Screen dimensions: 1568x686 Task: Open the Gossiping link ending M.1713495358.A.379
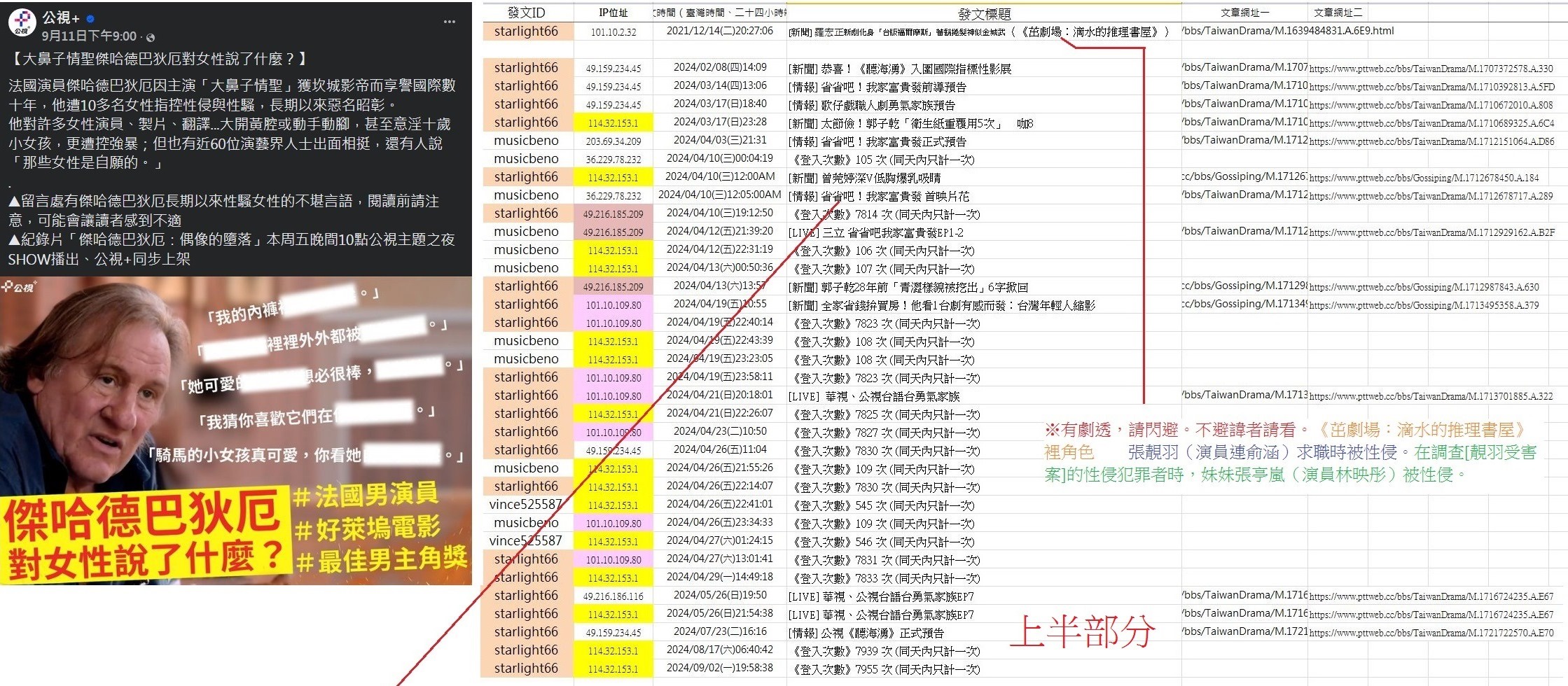coord(1424,305)
